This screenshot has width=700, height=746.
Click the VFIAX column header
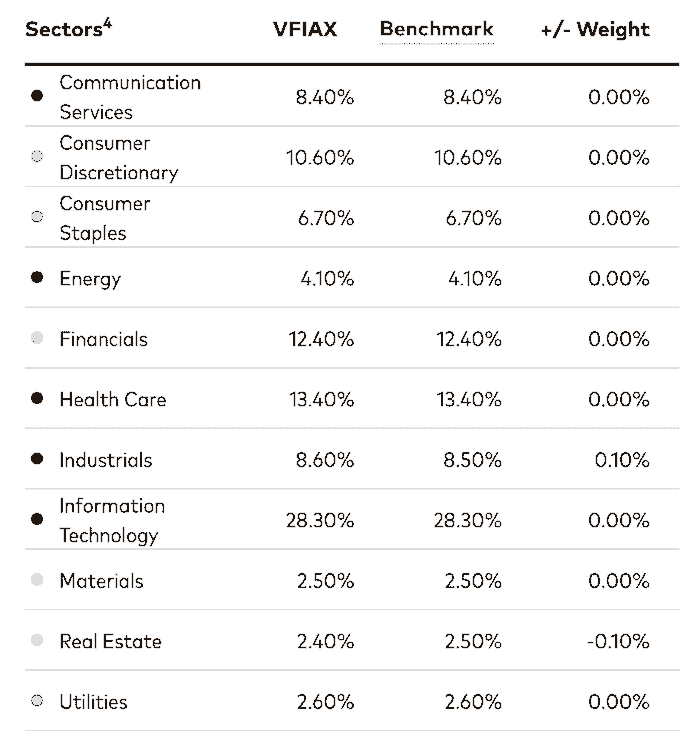(x=305, y=29)
